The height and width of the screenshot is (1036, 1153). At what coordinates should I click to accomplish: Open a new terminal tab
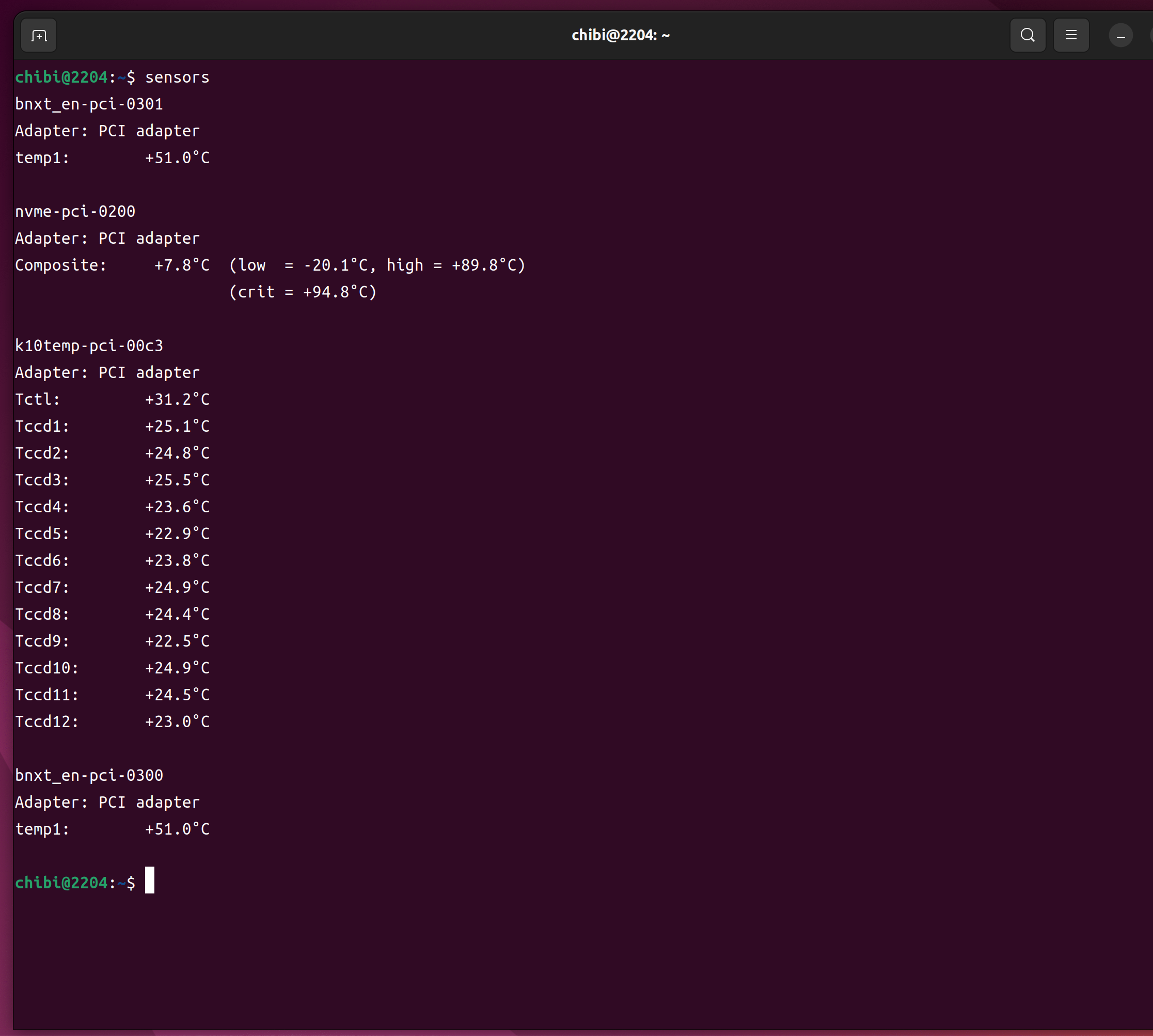click(x=39, y=36)
